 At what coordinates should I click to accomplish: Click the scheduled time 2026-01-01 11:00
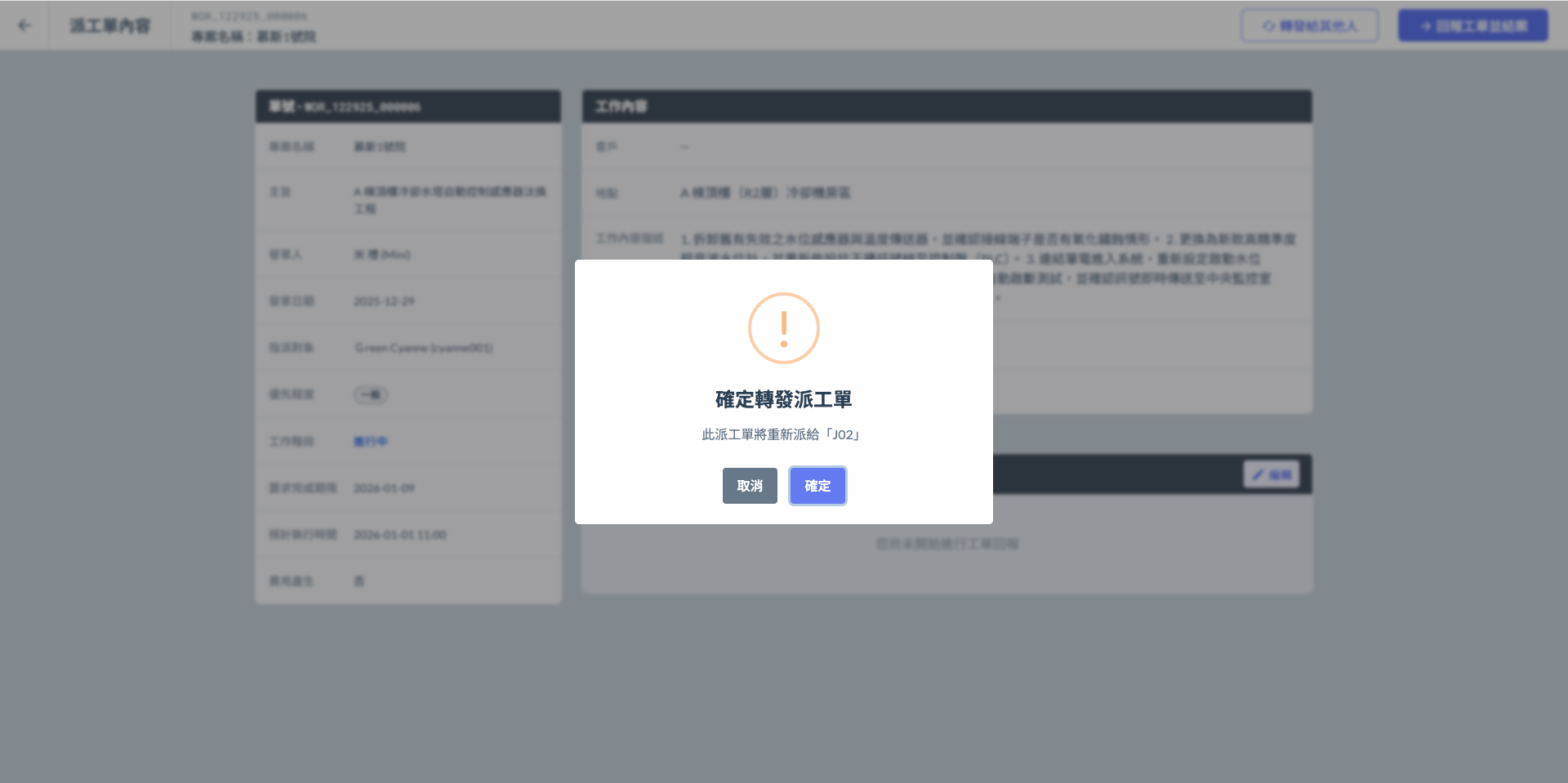click(399, 535)
